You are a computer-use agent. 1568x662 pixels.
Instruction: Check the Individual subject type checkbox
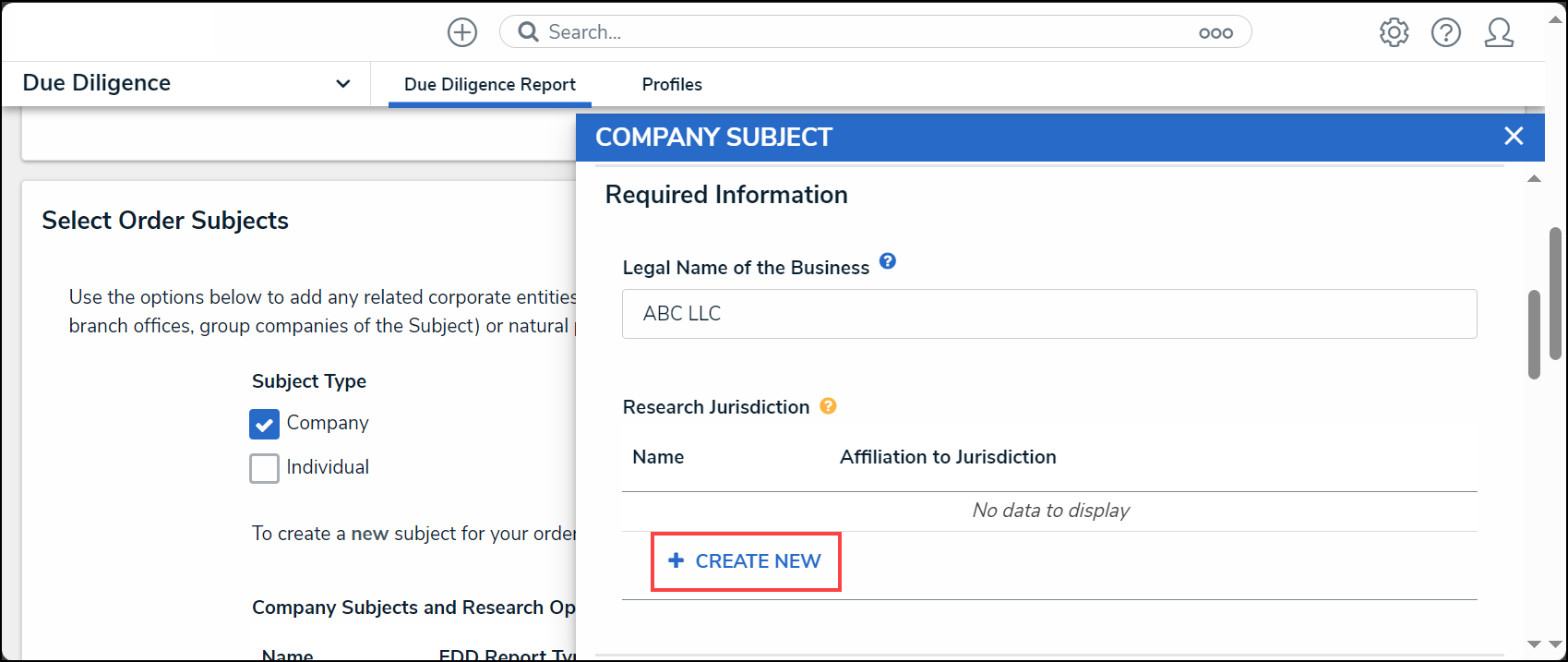click(x=264, y=468)
